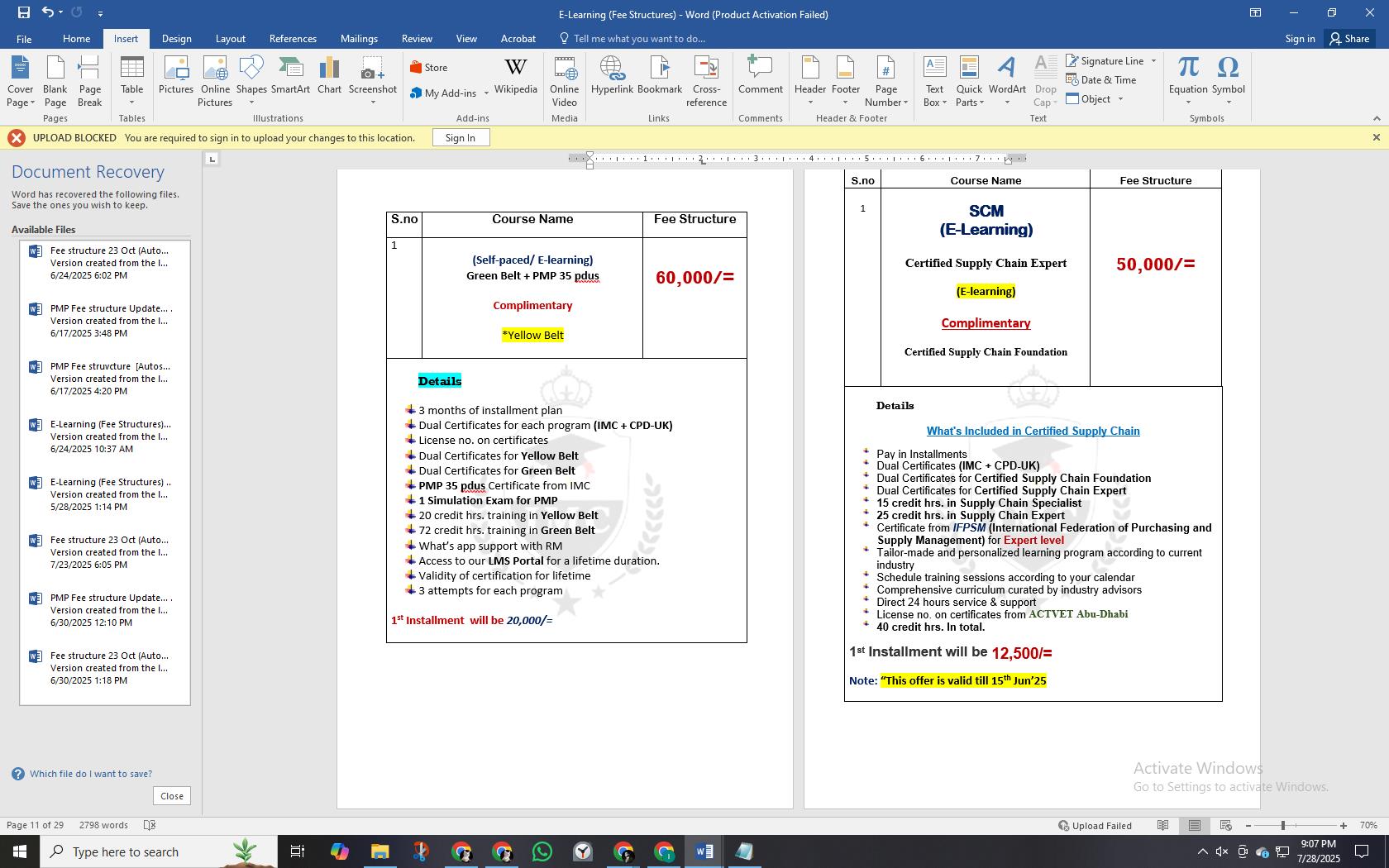Open Online Pictures tool
The height and width of the screenshot is (868, 1389).
215,81
